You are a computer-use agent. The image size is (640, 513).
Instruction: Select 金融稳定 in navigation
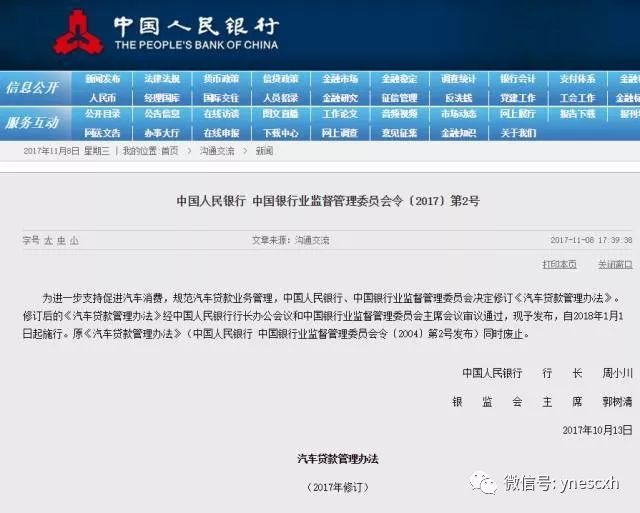399,79
